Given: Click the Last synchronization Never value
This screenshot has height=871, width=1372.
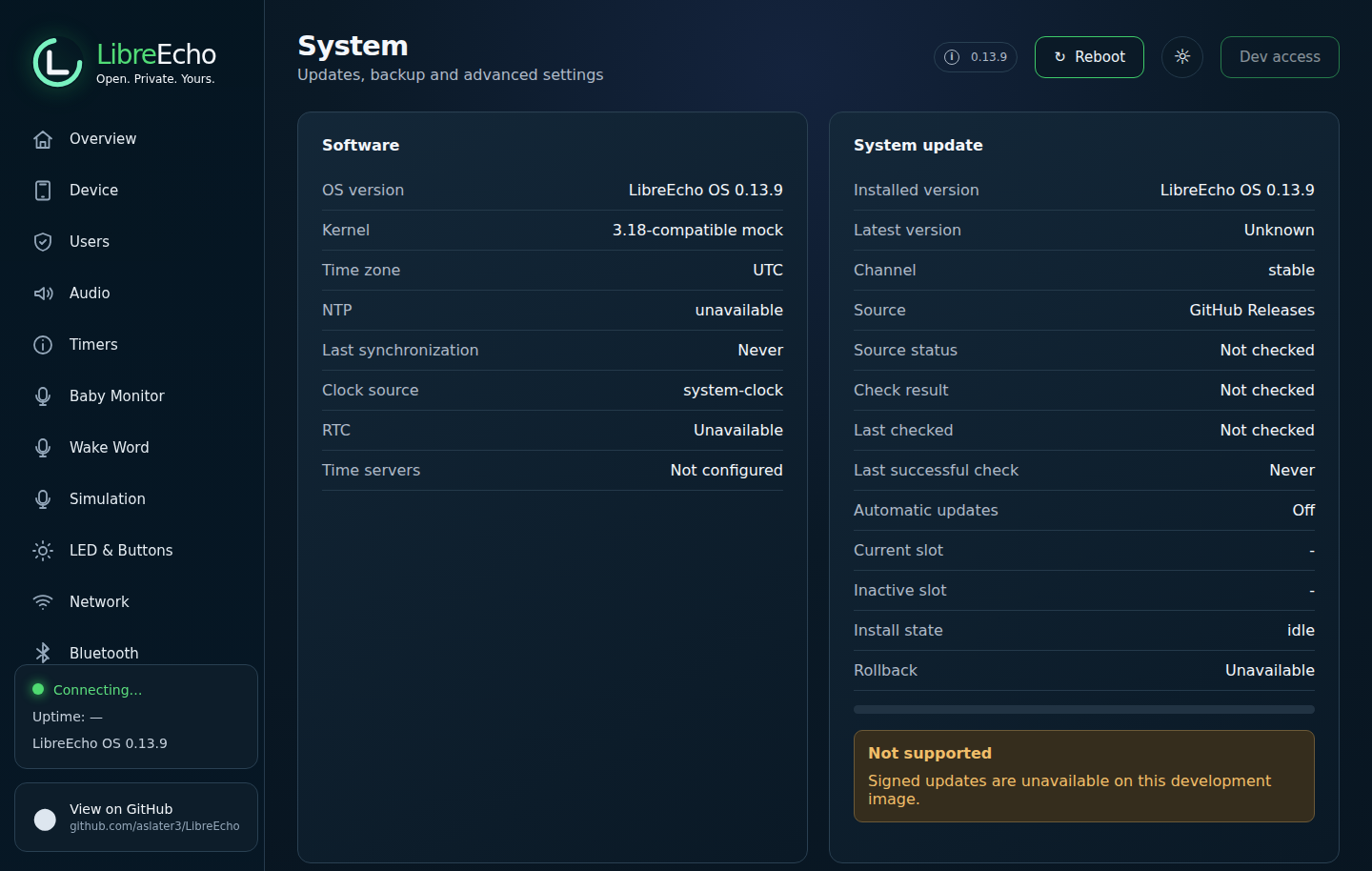Looking at the screenshot, I should pos(760,351).
